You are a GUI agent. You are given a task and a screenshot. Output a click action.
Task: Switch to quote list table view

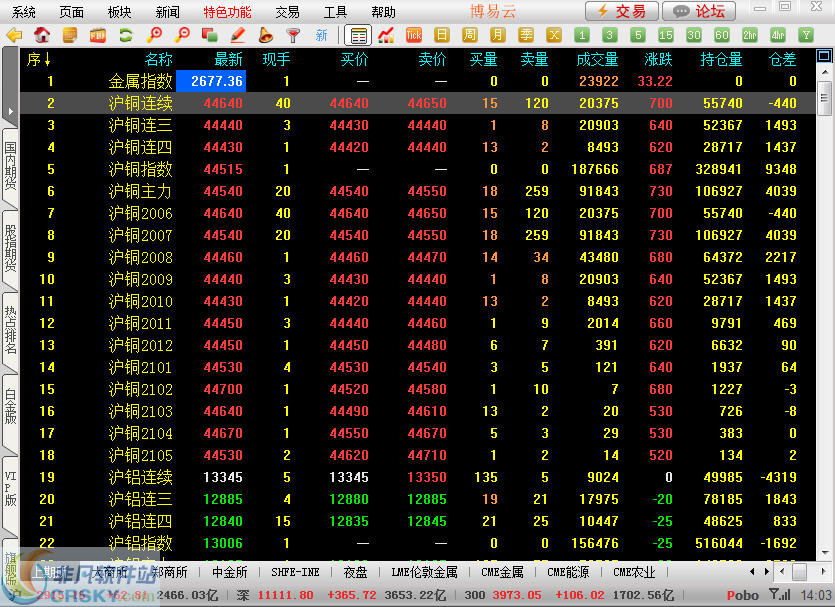tap(358, 35)
